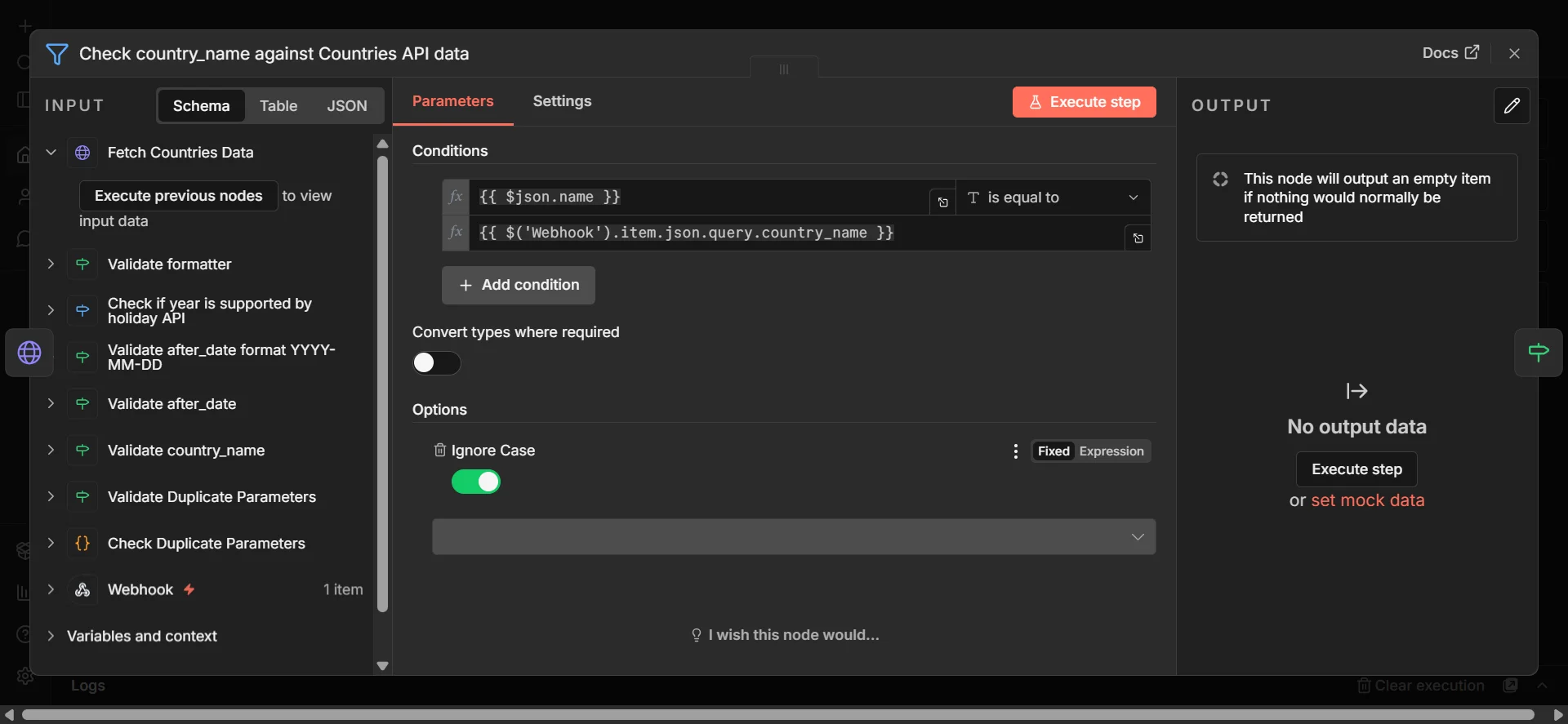Image resolution: width=1568 pixels, height=724 pixels.
Task: Click the drag handle at top of parameters panel
Action: [784, 69]
